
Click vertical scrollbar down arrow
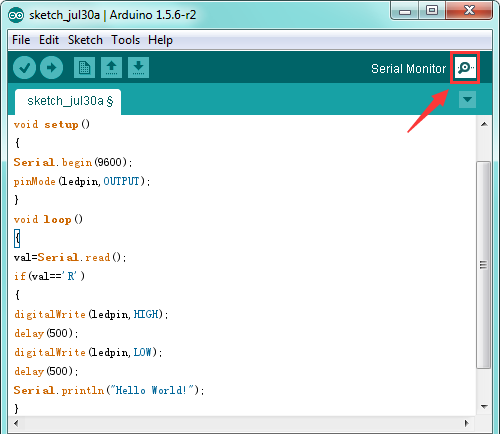pyautogui.click(x=484, y=407)
